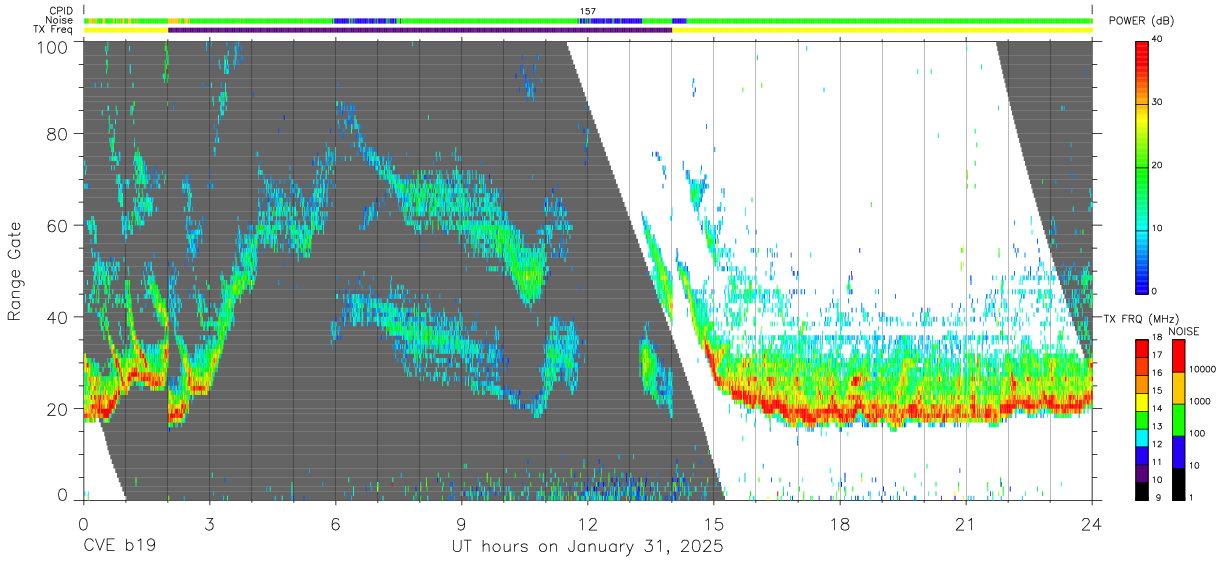Click the 10000 tick on the NOISE colorbar
1228x567 pixels.
pos(1201,369)
